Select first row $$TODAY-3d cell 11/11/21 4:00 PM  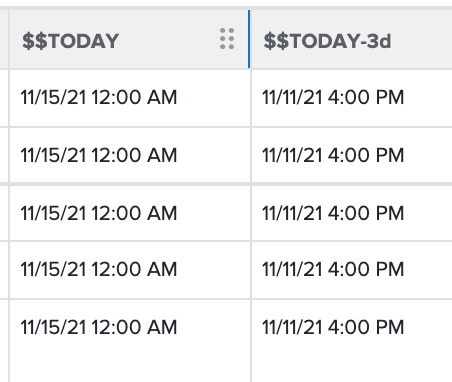(x=352, y=98)
